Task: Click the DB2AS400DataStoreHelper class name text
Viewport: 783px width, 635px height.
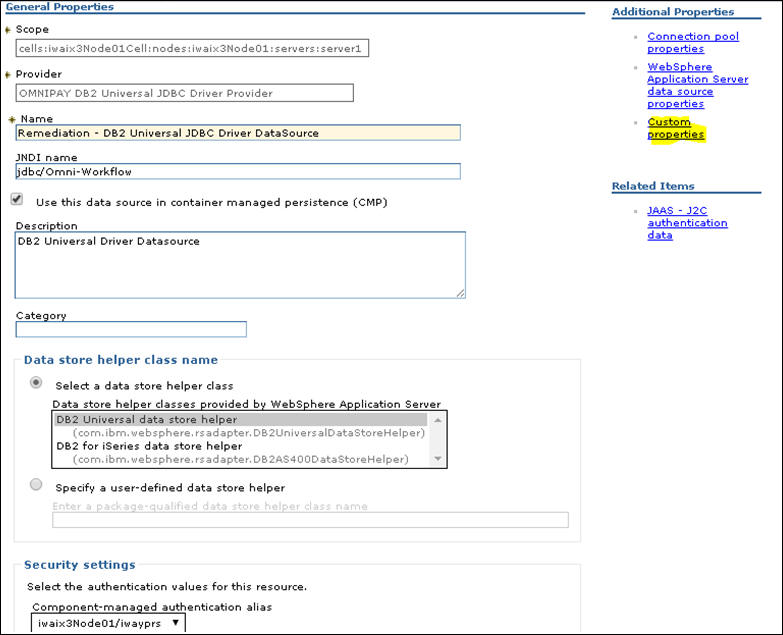Action: pyautogui.click(x=240, y=459)
